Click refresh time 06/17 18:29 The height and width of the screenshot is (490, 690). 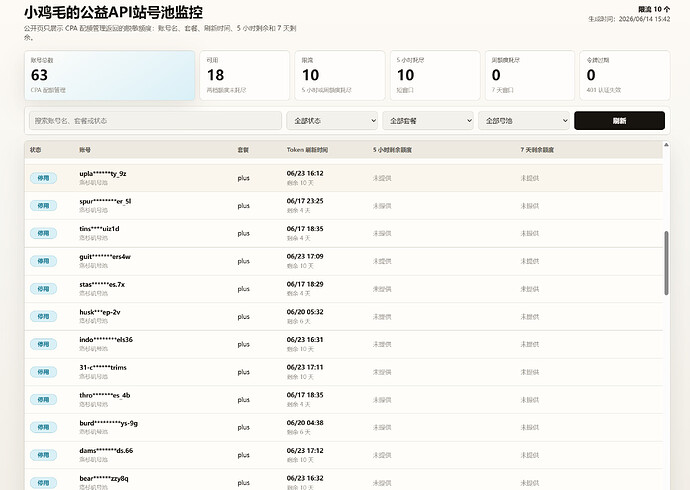(305, 284)
